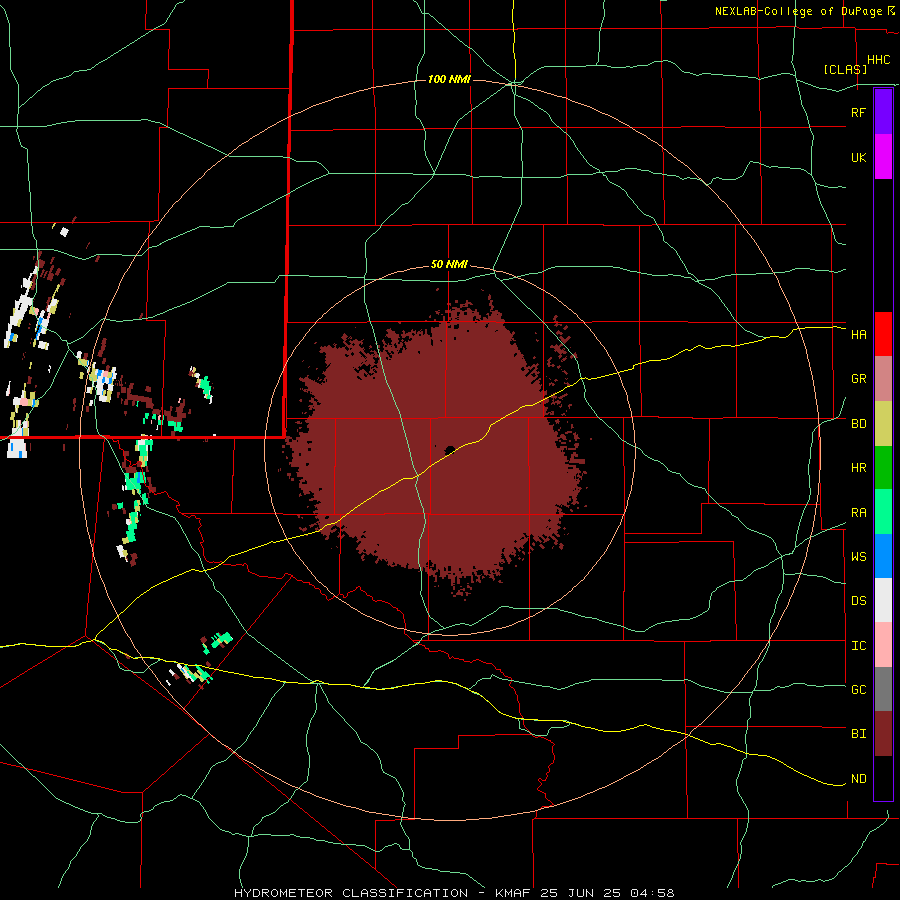Click the WS legend label
This screenshot has width=900, height=900.
(858, 557)
